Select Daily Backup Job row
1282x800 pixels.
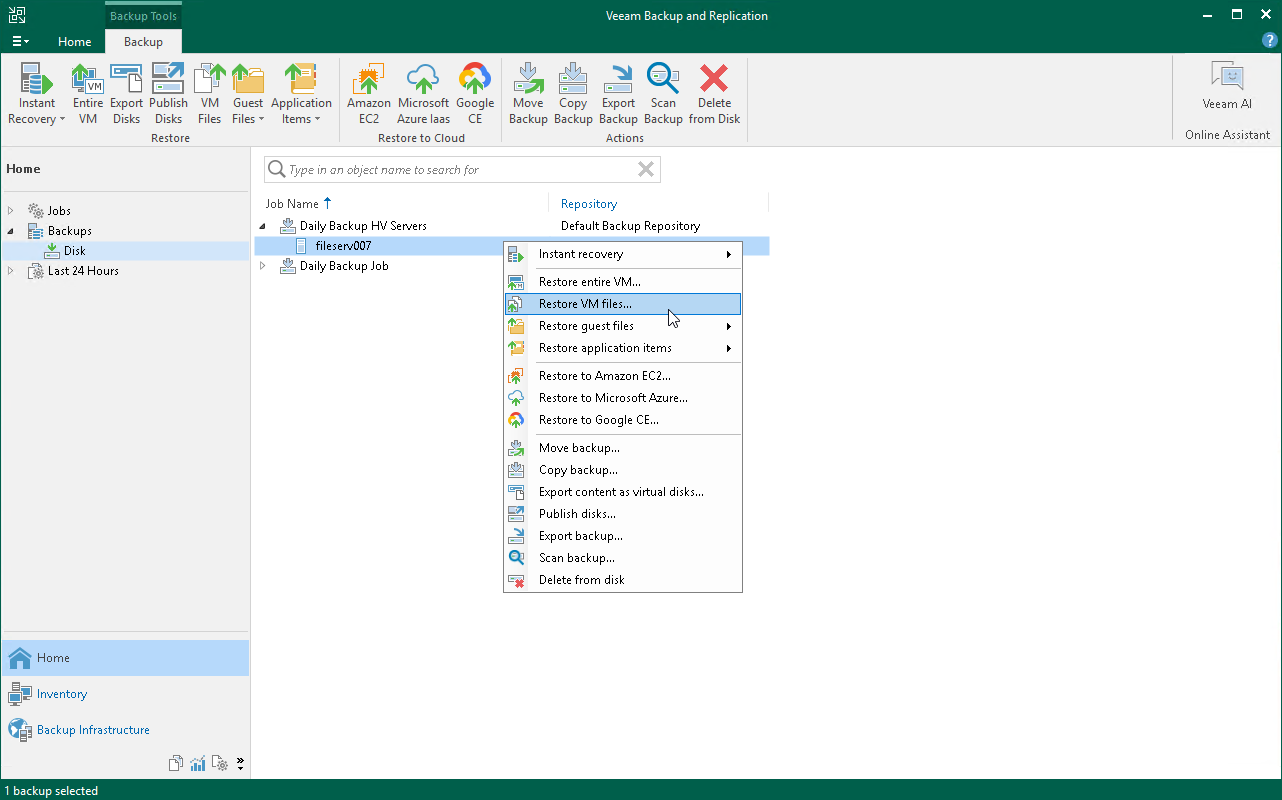(344, 266)
